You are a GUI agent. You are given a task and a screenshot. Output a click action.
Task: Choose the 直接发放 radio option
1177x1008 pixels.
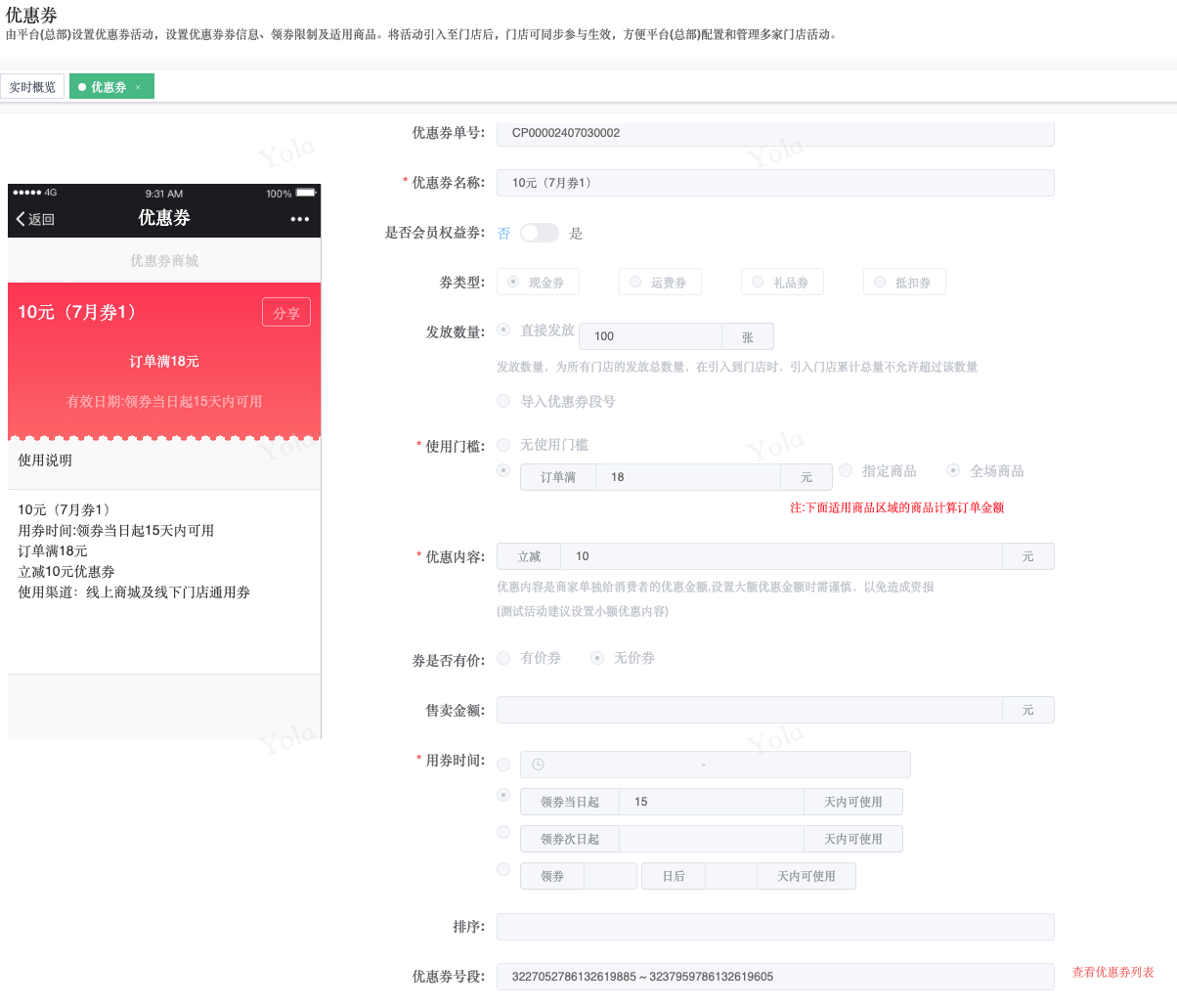pos(503,330)
